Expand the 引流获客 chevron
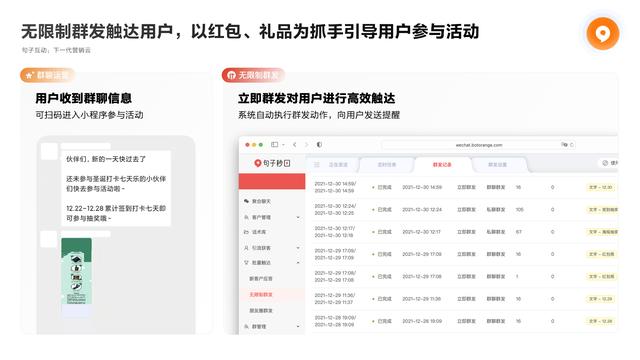 (x=298, y=248)
